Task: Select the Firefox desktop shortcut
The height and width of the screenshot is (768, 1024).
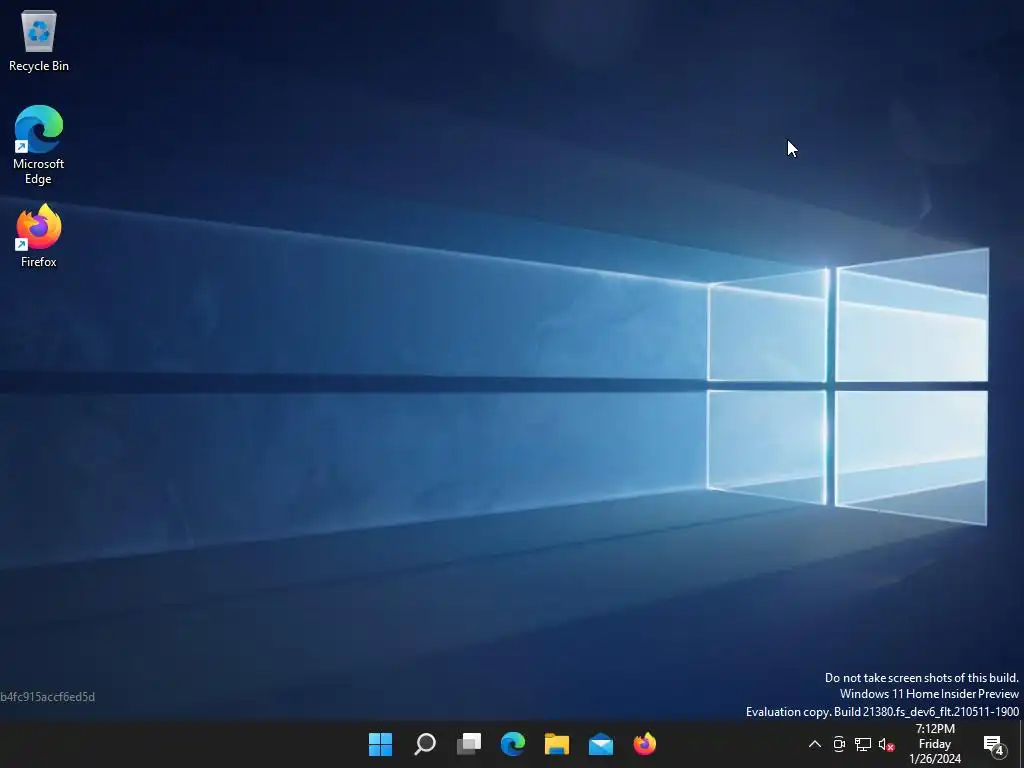Action: coord(39,235)
